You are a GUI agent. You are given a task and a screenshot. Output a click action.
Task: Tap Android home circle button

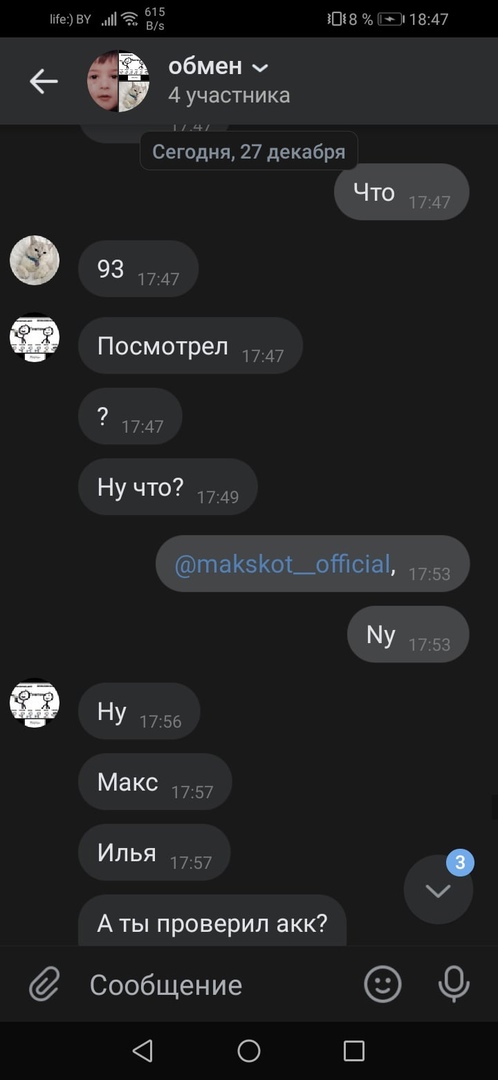point(249,1050)
